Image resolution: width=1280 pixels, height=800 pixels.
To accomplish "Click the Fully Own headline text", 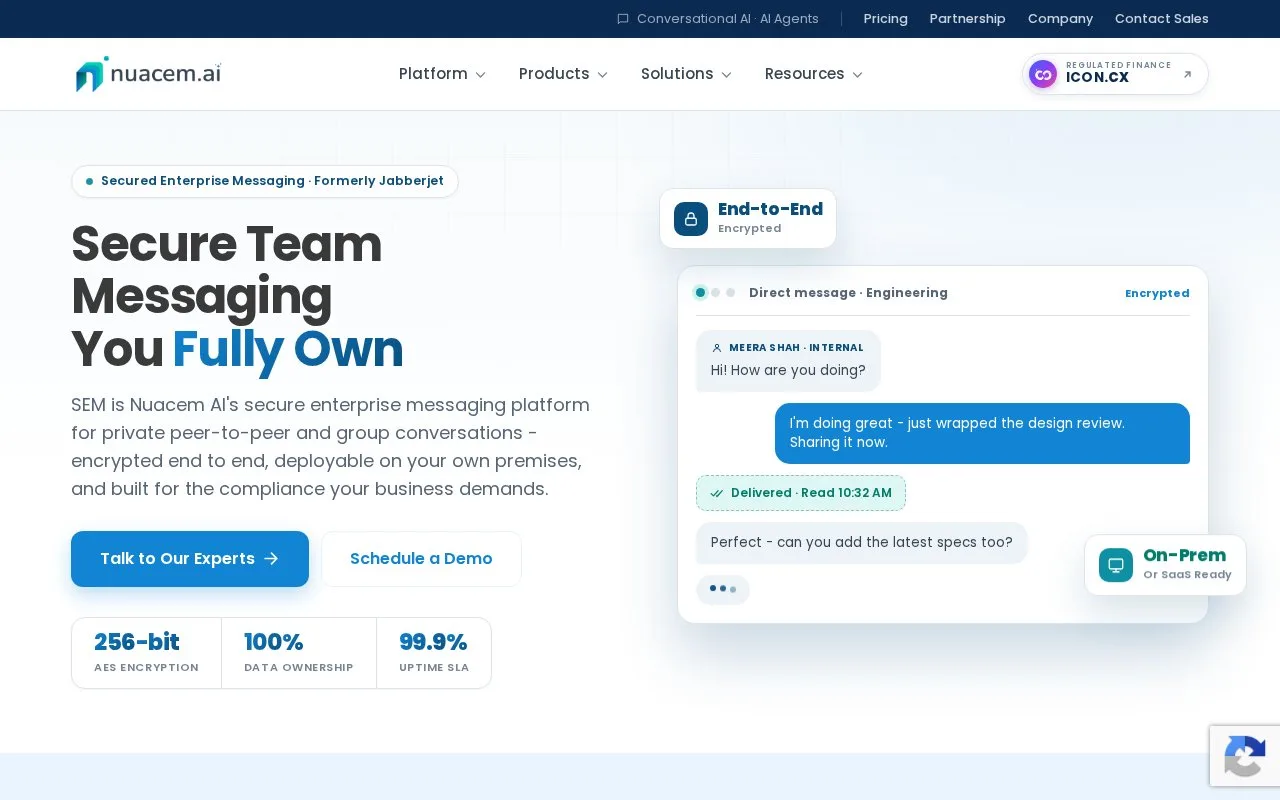I will [288, 349].
